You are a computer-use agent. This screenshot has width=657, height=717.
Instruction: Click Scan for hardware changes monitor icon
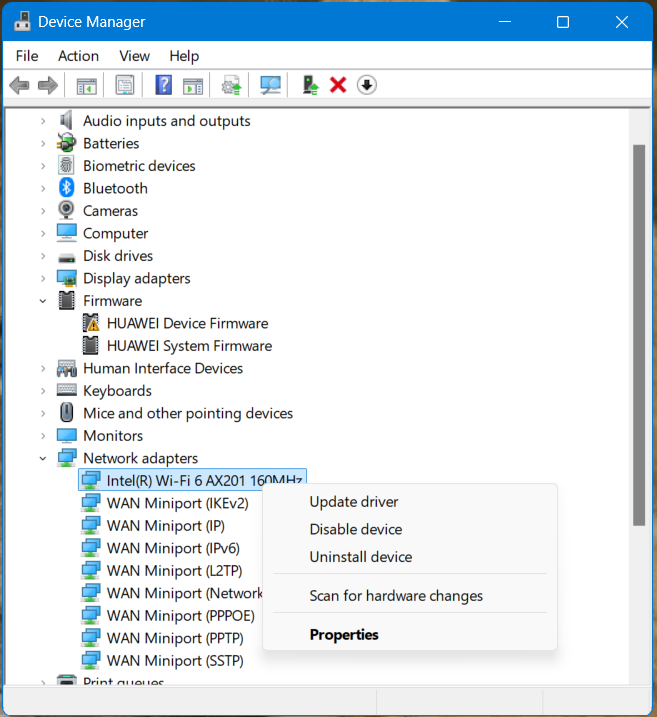pos(270,85)
